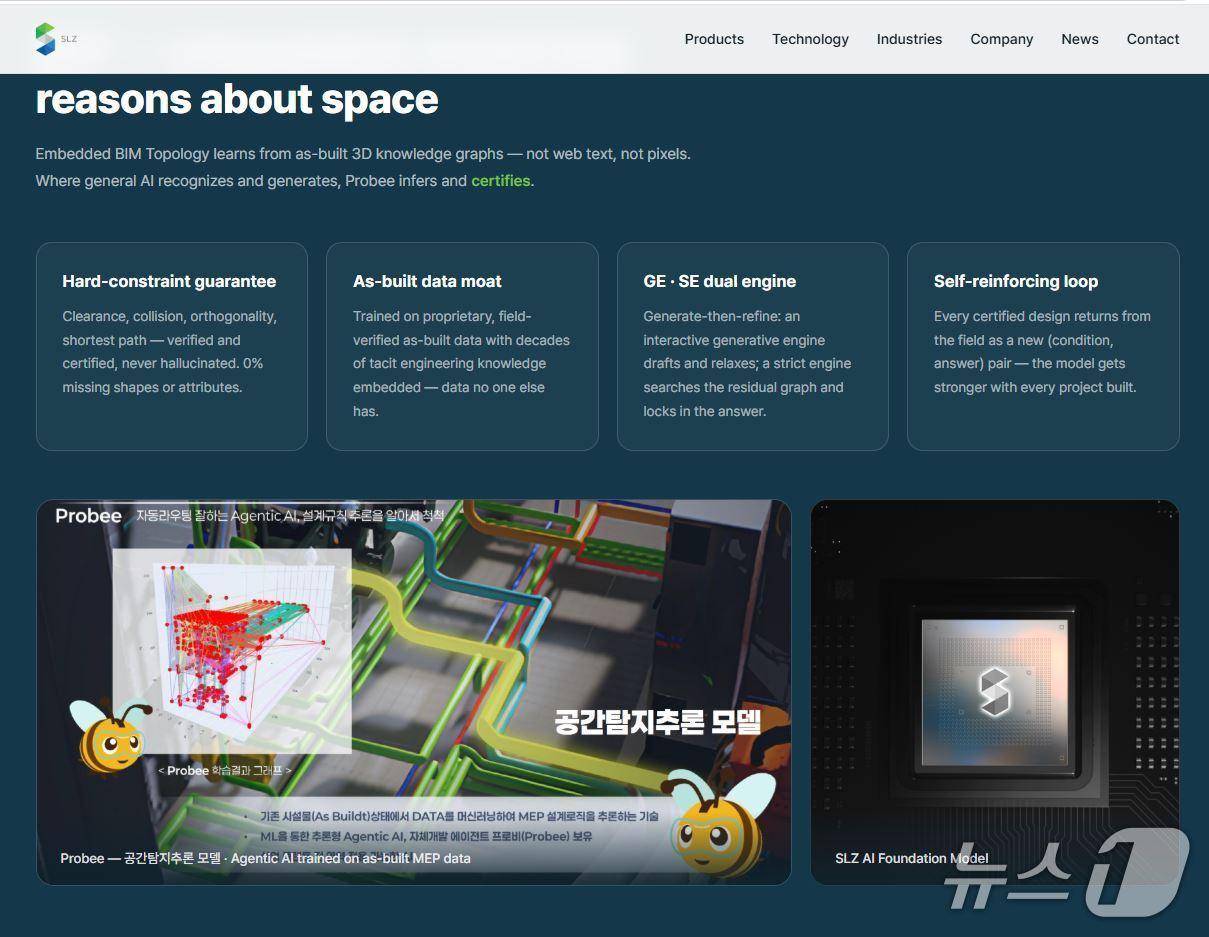Screen dimensions: 1209x937
Task: Open the Probee 공간탐지추론 모델 image
Action: [x=414, y=692]
